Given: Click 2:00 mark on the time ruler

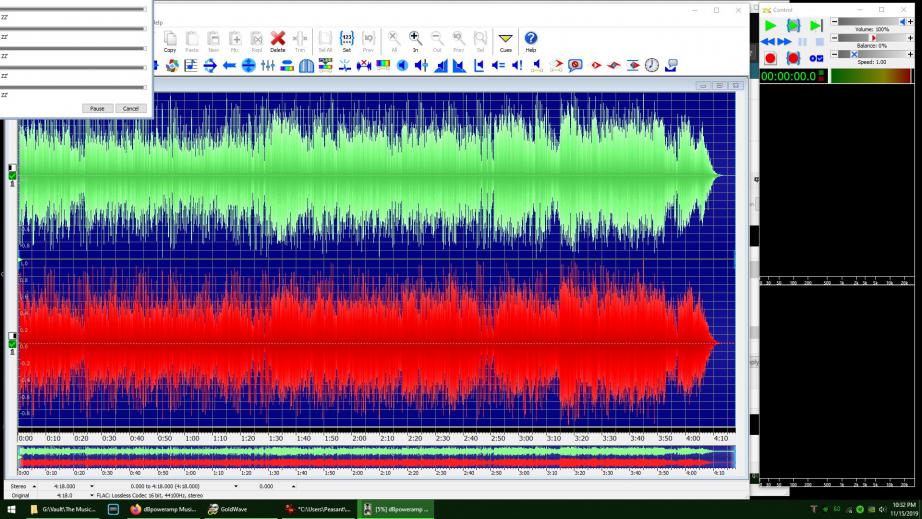Looking at the screenshot, I should coord(358,438).
